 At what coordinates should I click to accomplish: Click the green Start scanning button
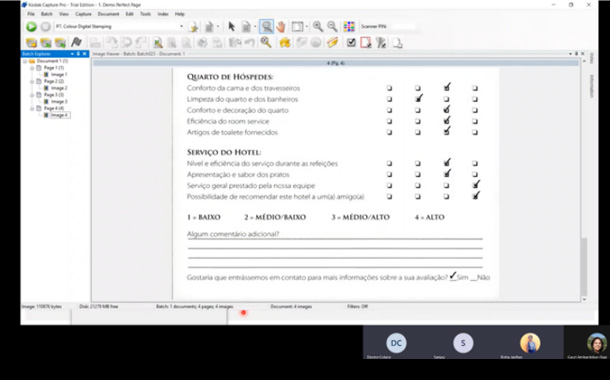coord(31,26)
